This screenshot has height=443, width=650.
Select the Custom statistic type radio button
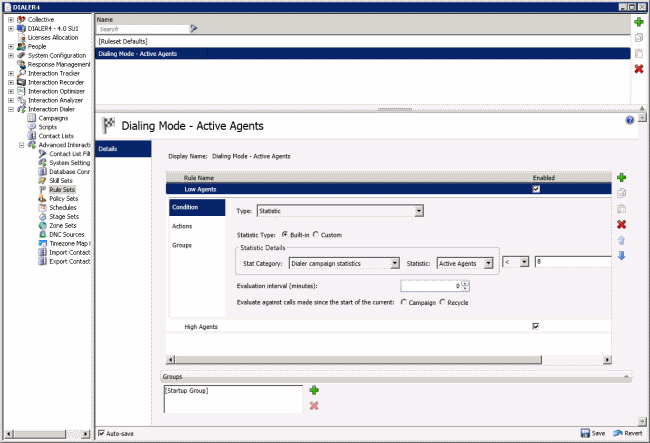(317, 234)
